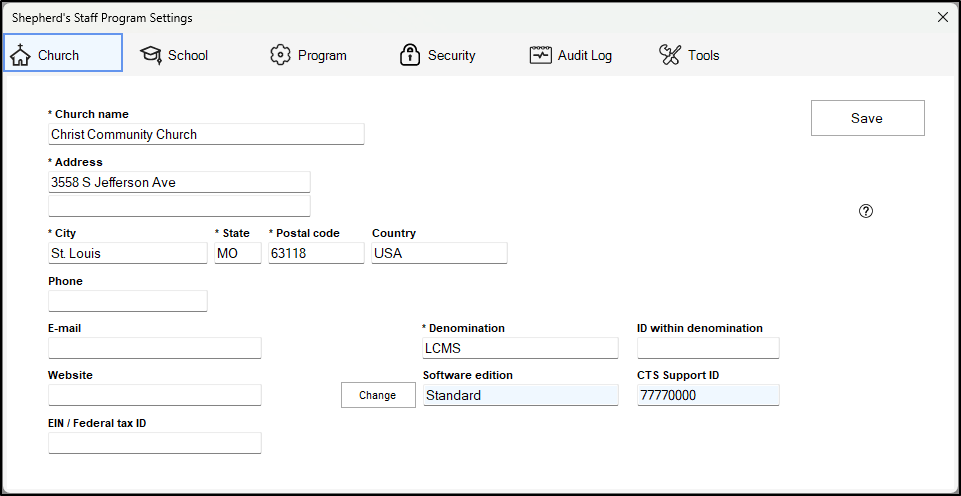Select the ID within denomination field
961x496 pixels.
(x=708, y=348)
